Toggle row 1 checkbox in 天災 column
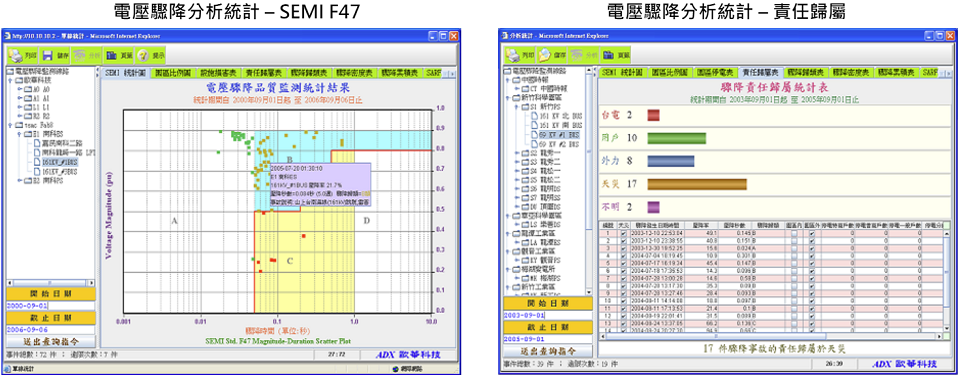The height and width of the screenshot is (377, 960). pos(623,233)
